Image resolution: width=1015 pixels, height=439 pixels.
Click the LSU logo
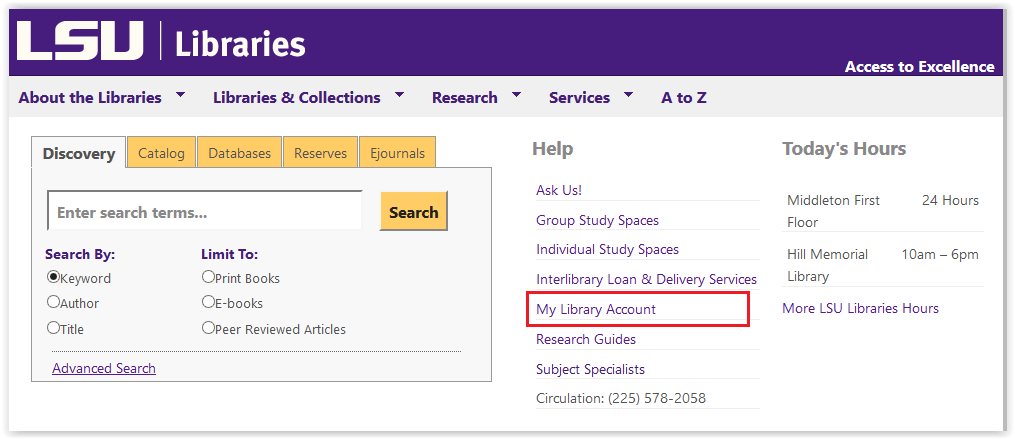pyautogui.click(x=80, y=41)
